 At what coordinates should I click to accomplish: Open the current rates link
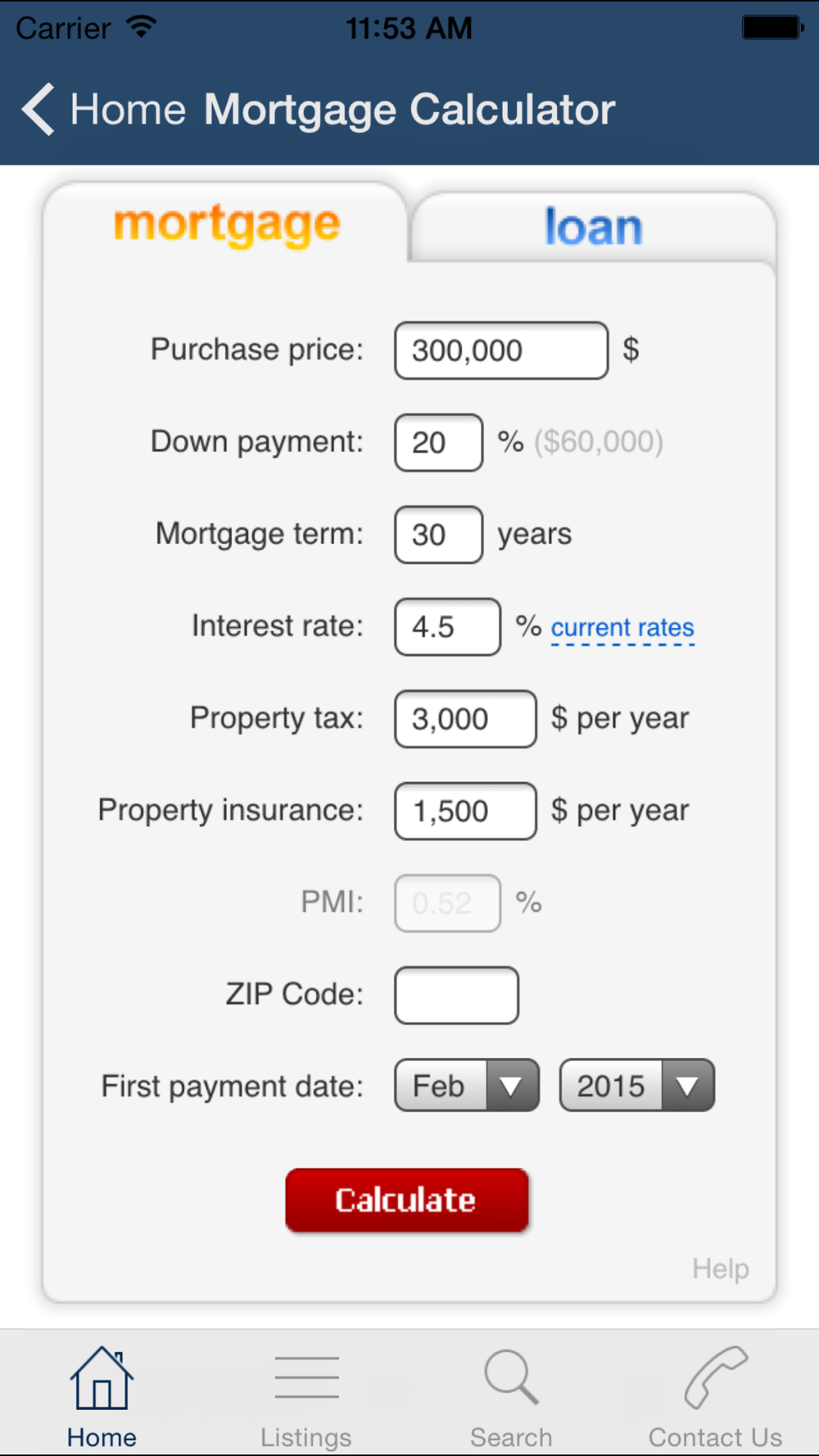(x=622, y=628)
